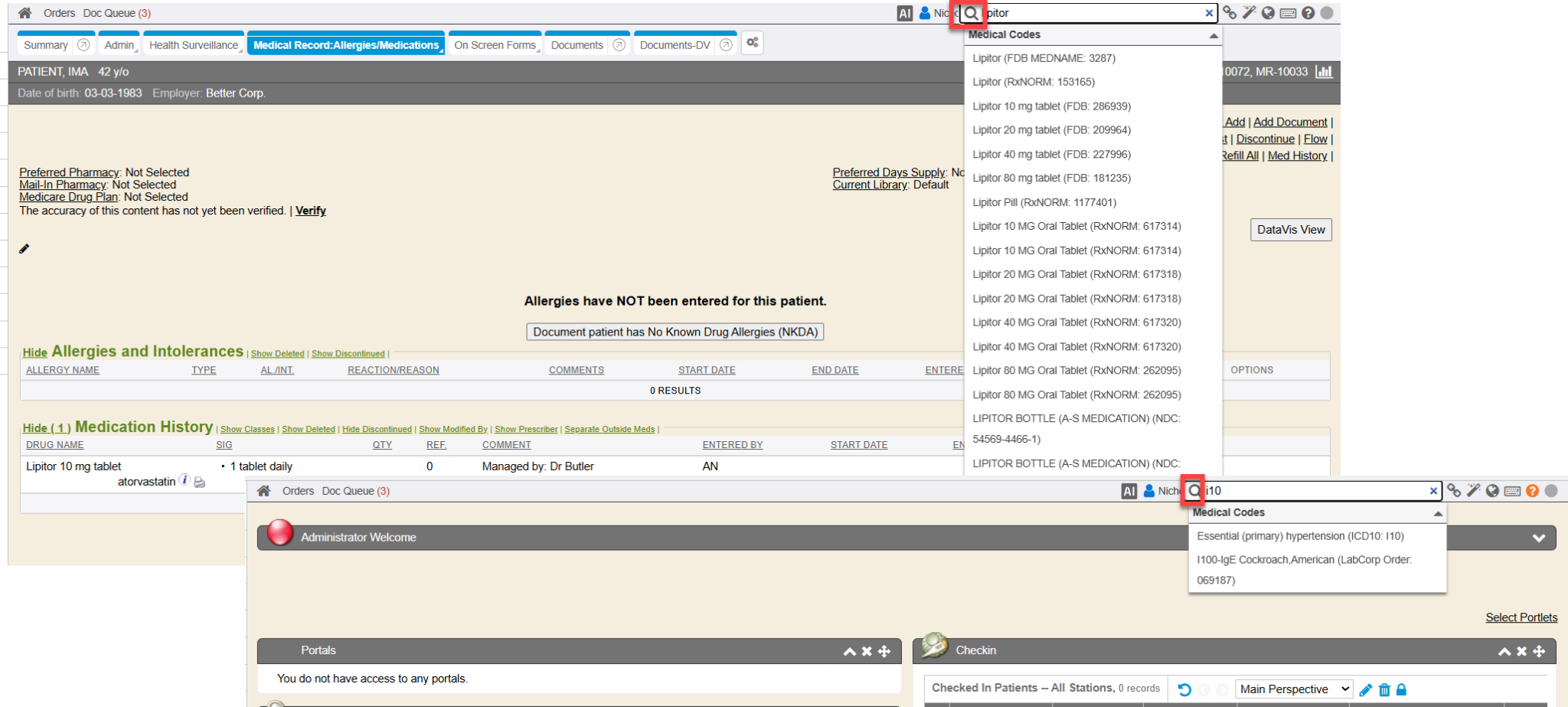The width and height of the screenshot is (1568, 707).
Task: Click Document patient has No Known Drug Allergies button
Action: pyautogui.click(x=675, y=332)
